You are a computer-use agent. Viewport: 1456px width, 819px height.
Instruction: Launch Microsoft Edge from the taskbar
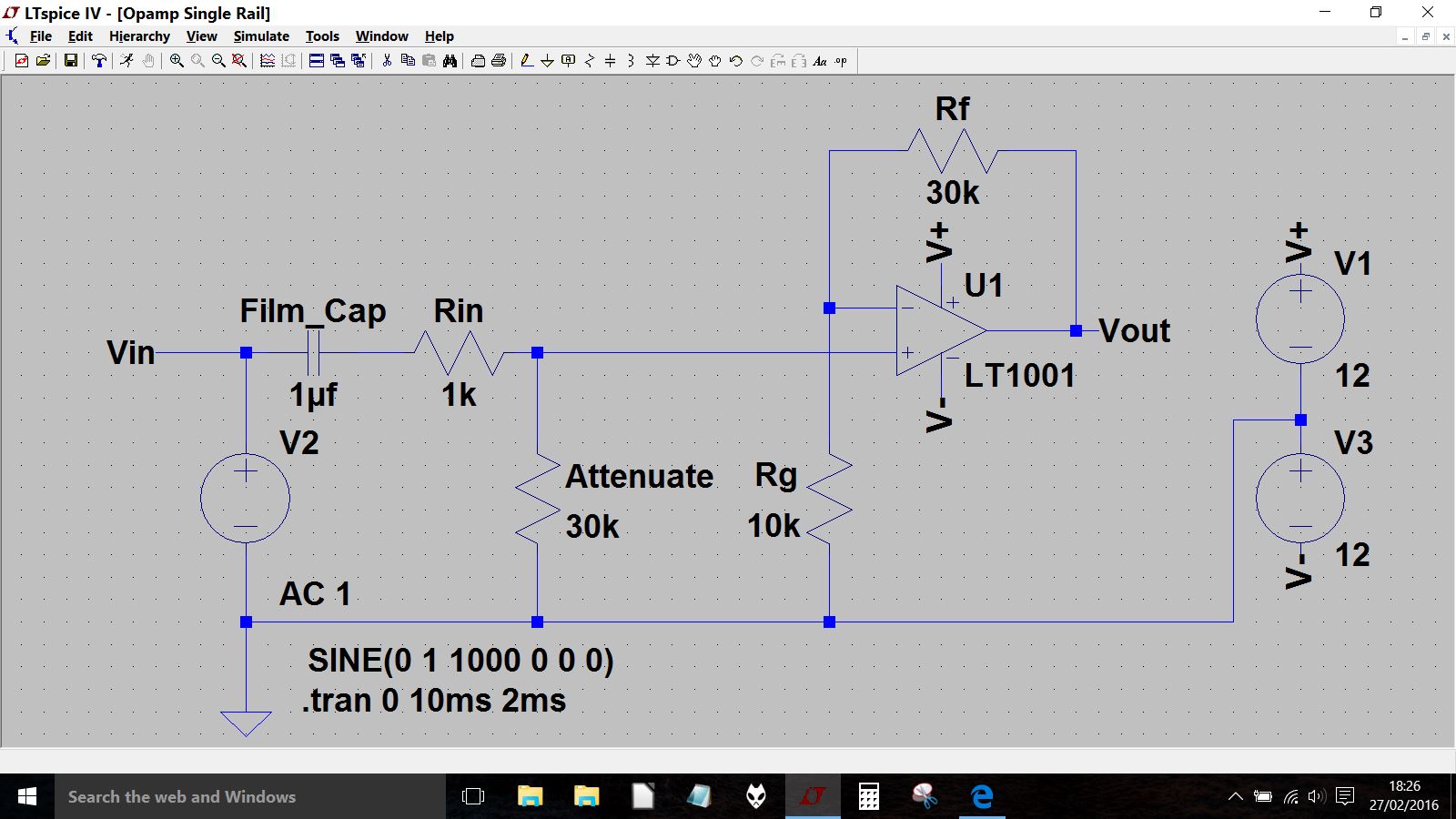pos(982,796)
